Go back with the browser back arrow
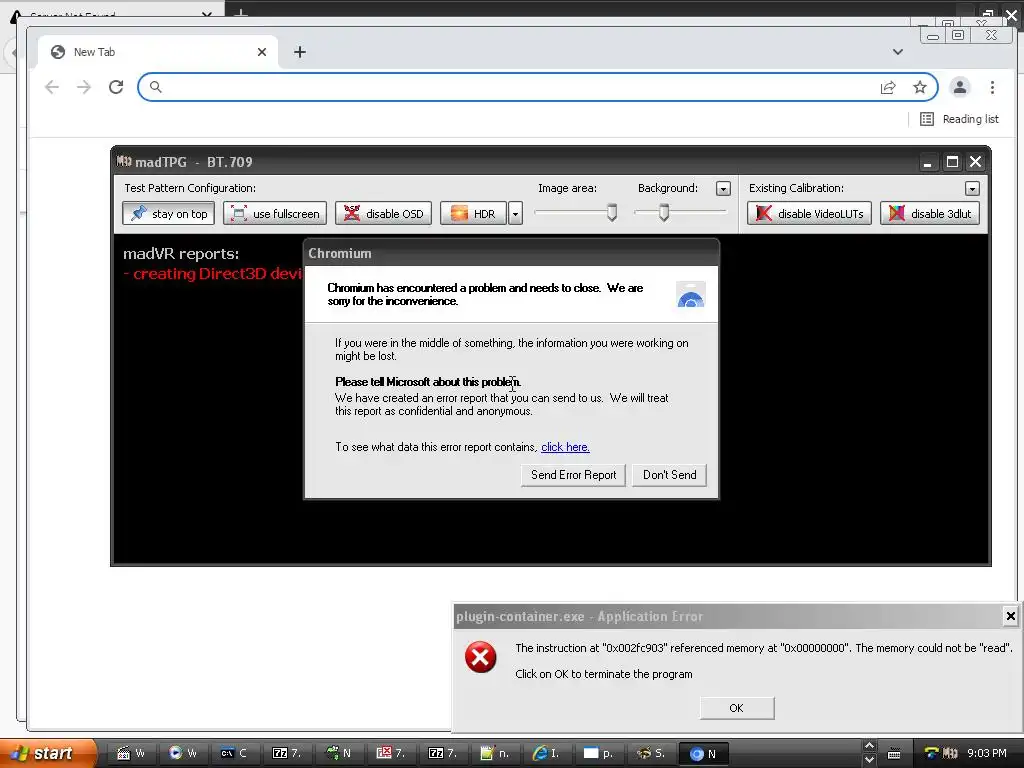 (52, 87)
